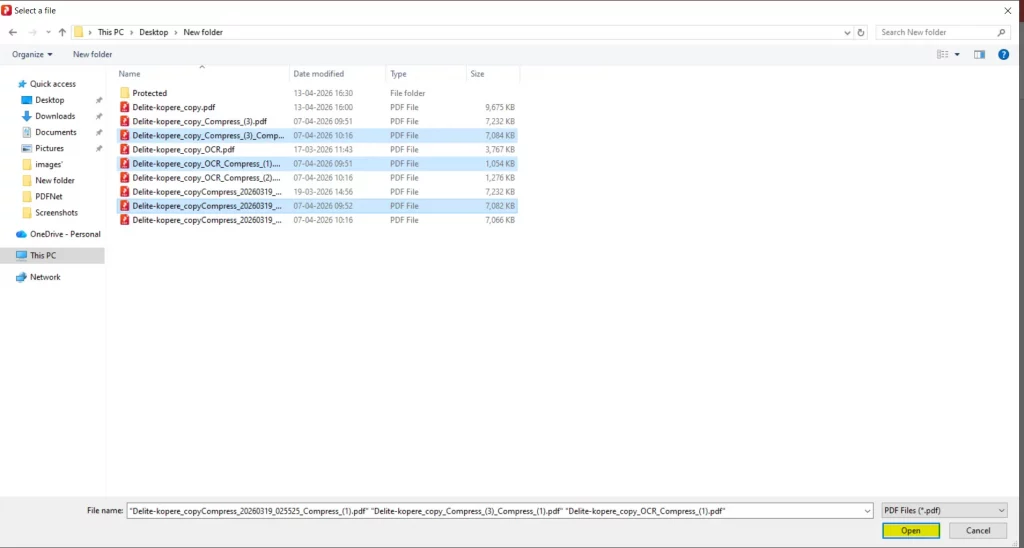Click Desktop in the breadcrumb path

point(153,32)
